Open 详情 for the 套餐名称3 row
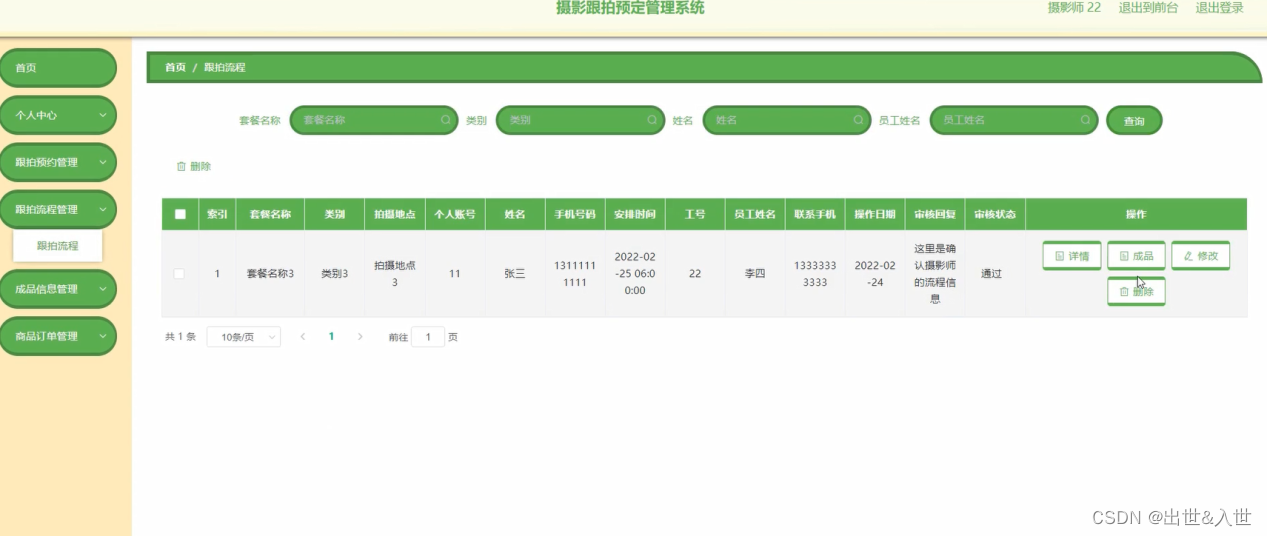The width and height of the screenshot is (1267, 536). (x=1072, y=256)
